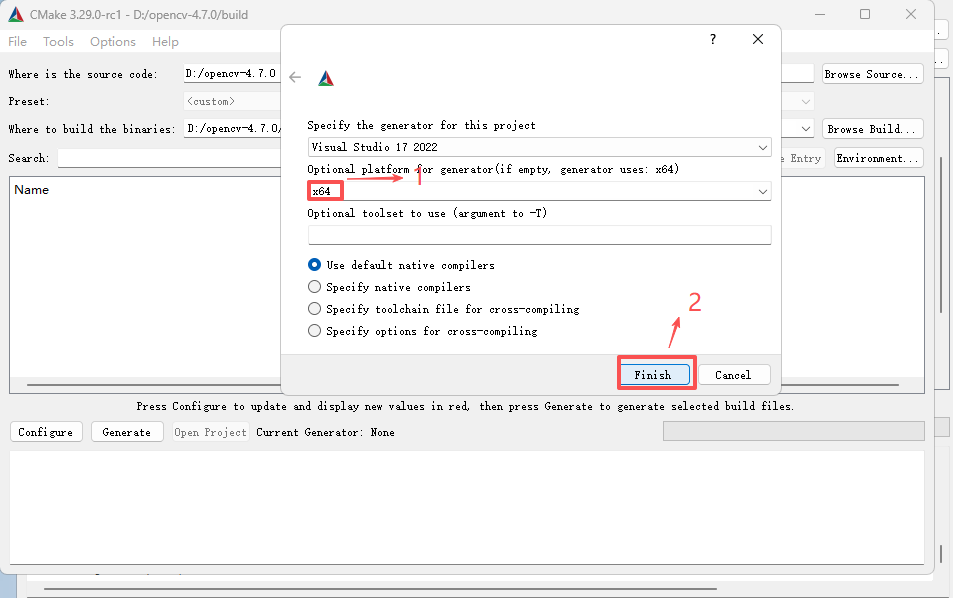
Task: Click the Name column header
Action: [x=32, y=190]
